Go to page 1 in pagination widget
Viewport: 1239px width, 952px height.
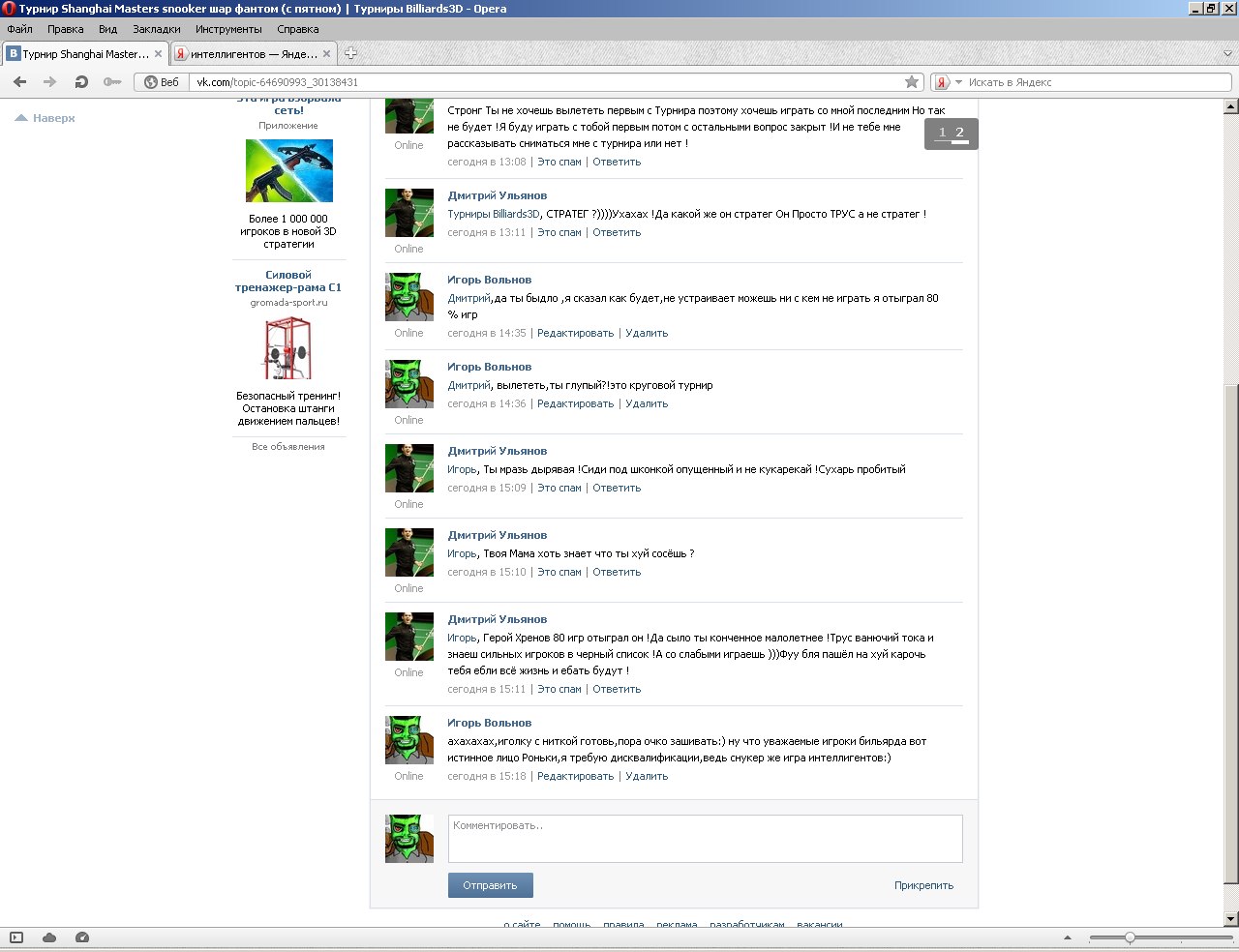point(942,133)
